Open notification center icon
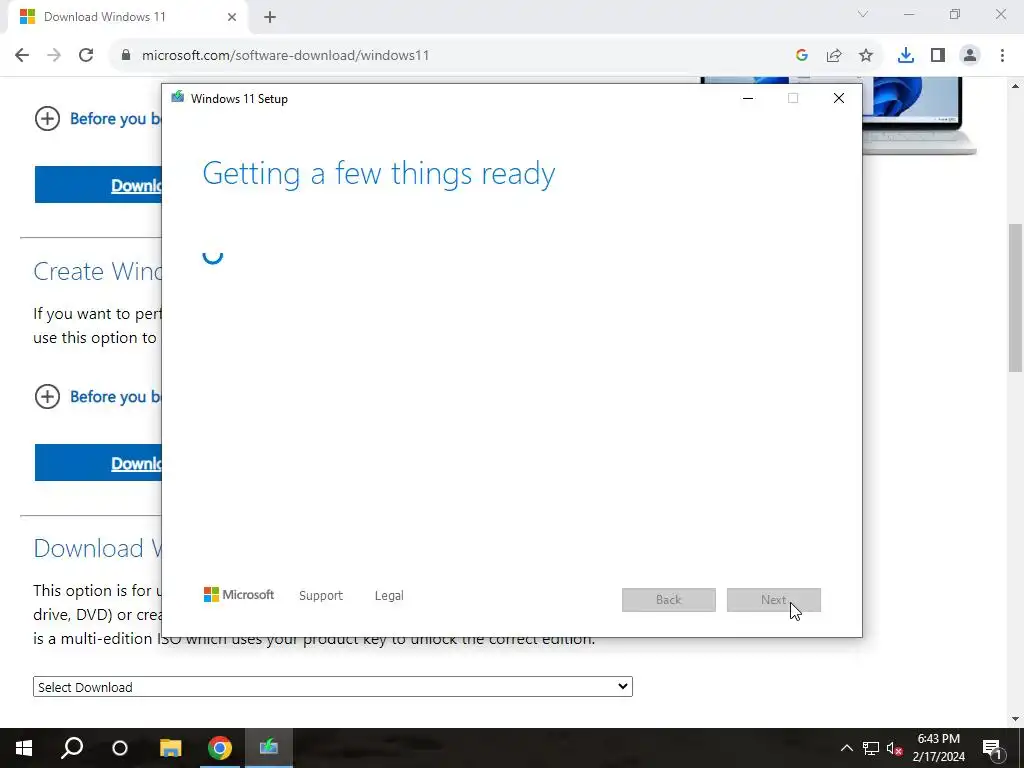 click(993, 748)
